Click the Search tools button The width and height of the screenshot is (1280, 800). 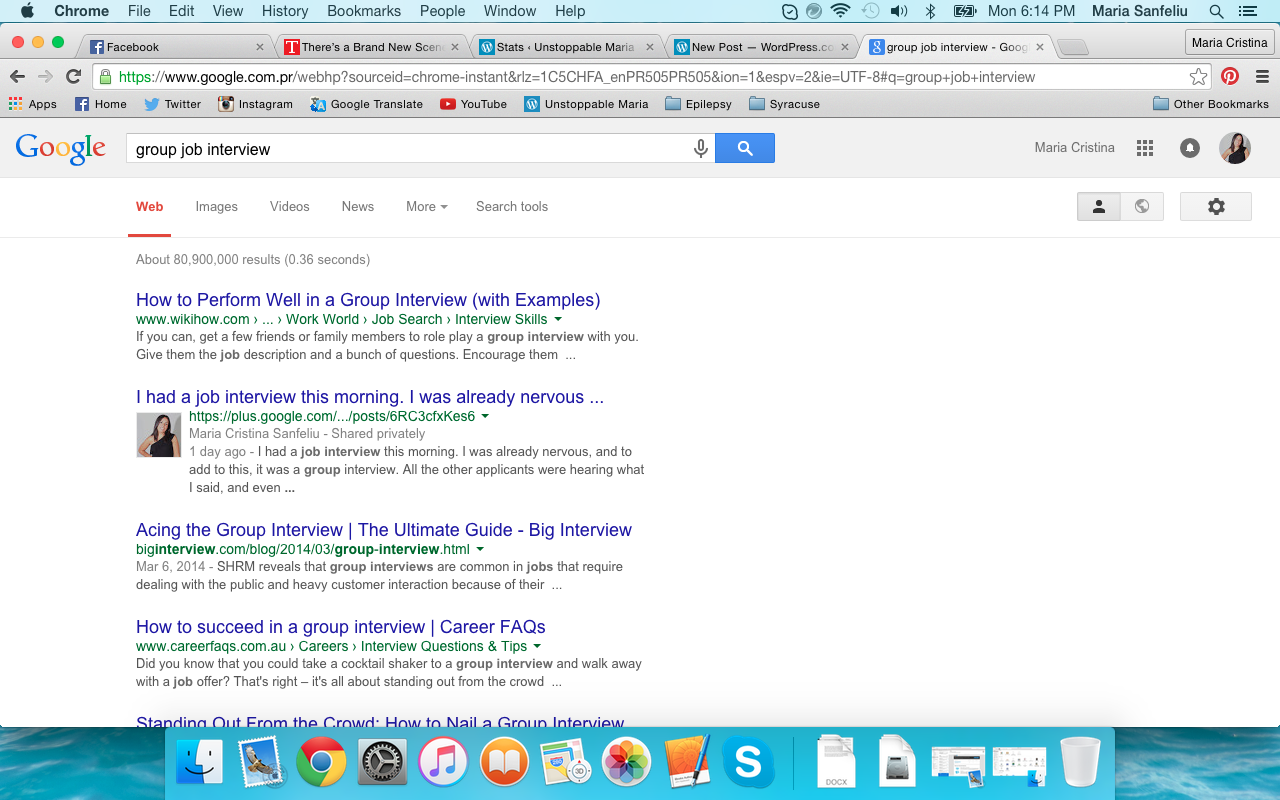511,207
